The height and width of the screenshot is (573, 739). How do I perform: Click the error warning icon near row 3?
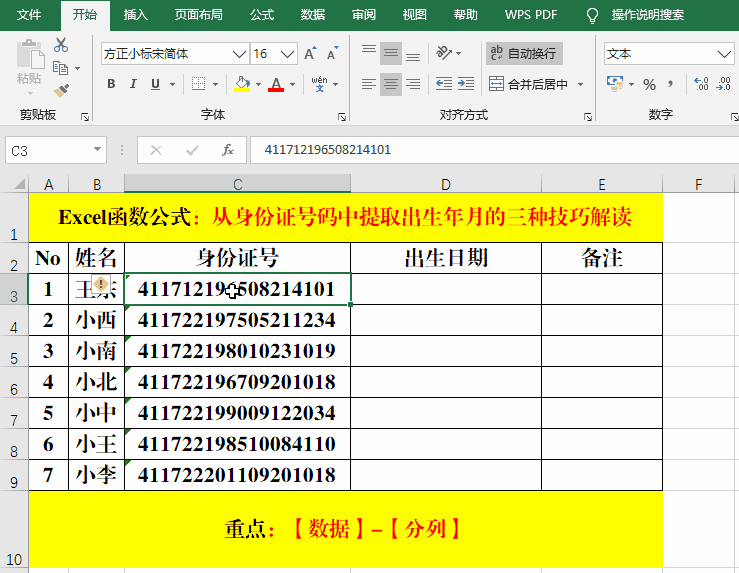[101, 284]
